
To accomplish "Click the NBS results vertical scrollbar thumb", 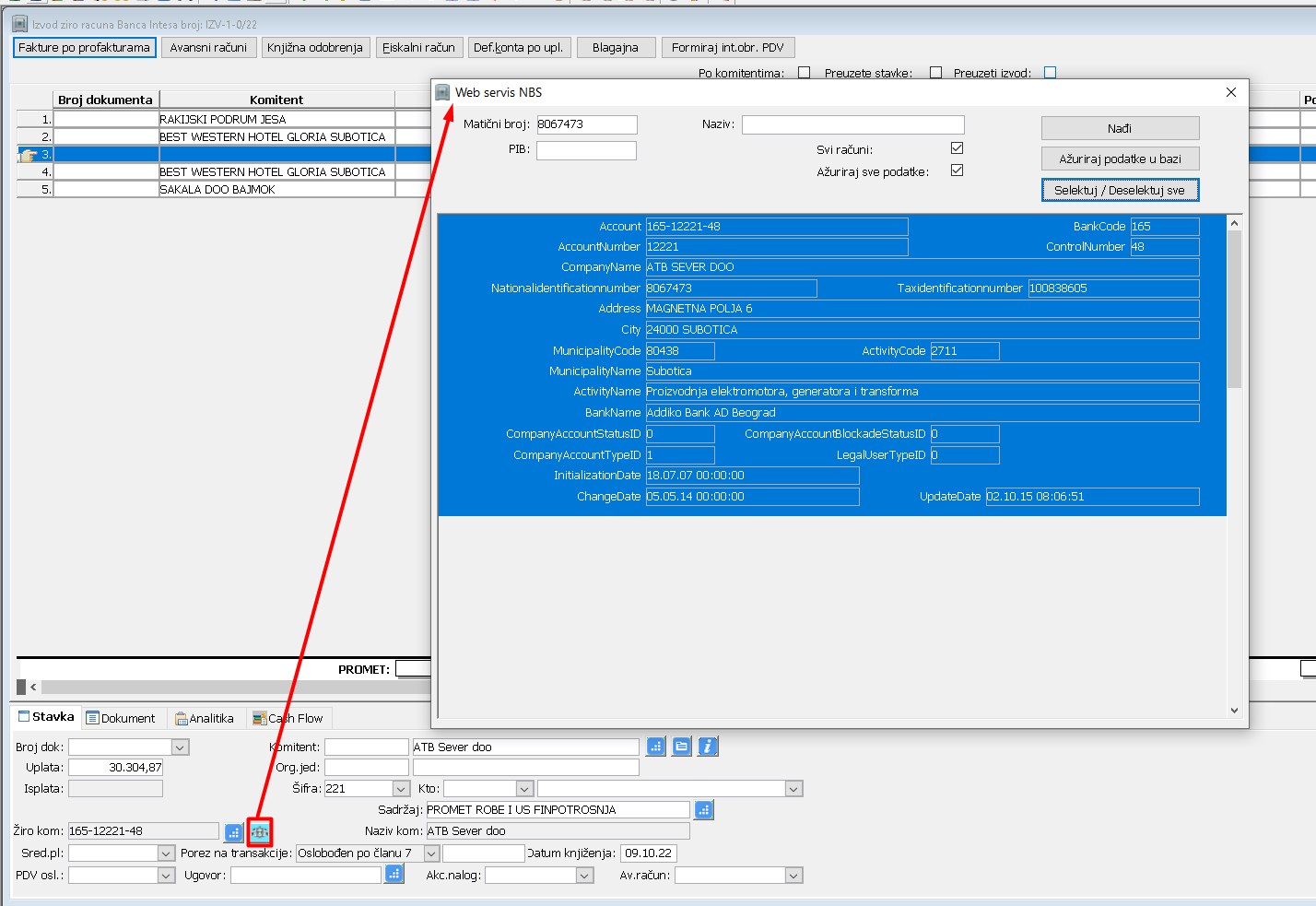I will pyautogui.click(x=1234, y=309).
